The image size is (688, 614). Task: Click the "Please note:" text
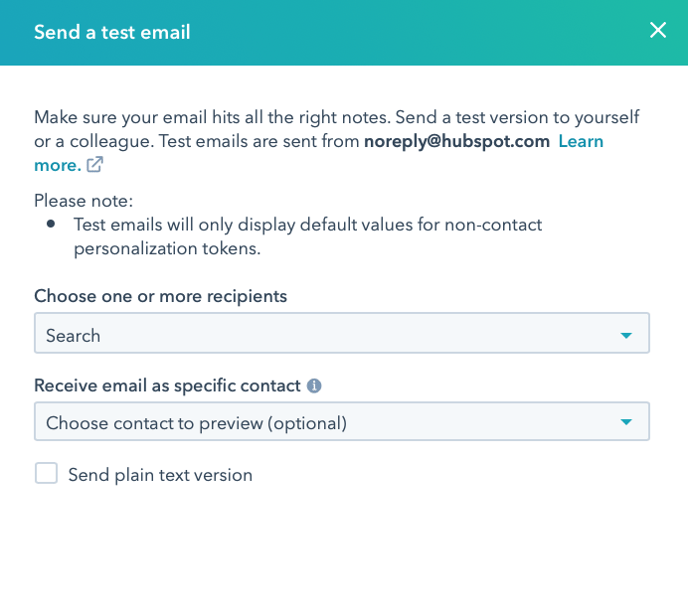(83, 201)
